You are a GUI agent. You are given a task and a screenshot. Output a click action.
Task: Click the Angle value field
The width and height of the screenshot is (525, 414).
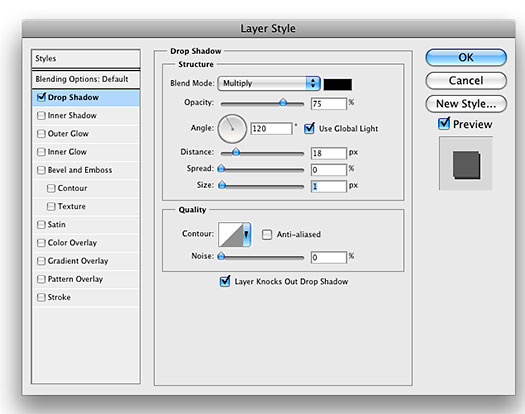tap(272, 129)
